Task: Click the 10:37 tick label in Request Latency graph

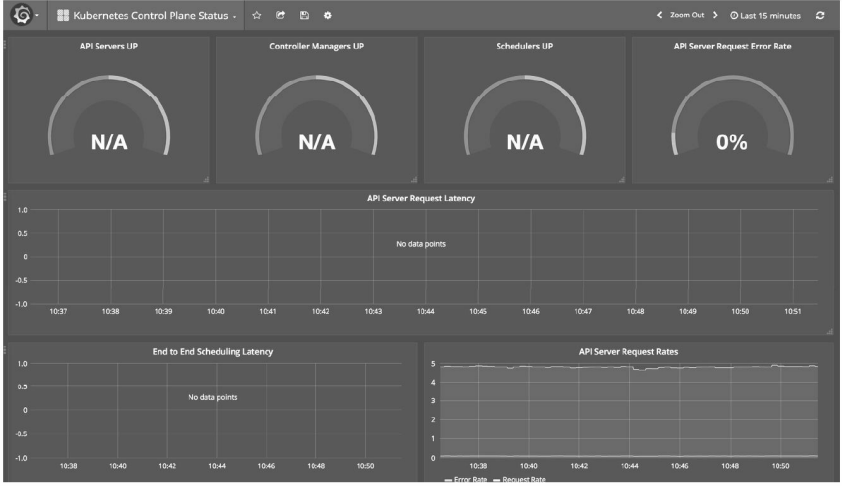Action: [59, 311]
